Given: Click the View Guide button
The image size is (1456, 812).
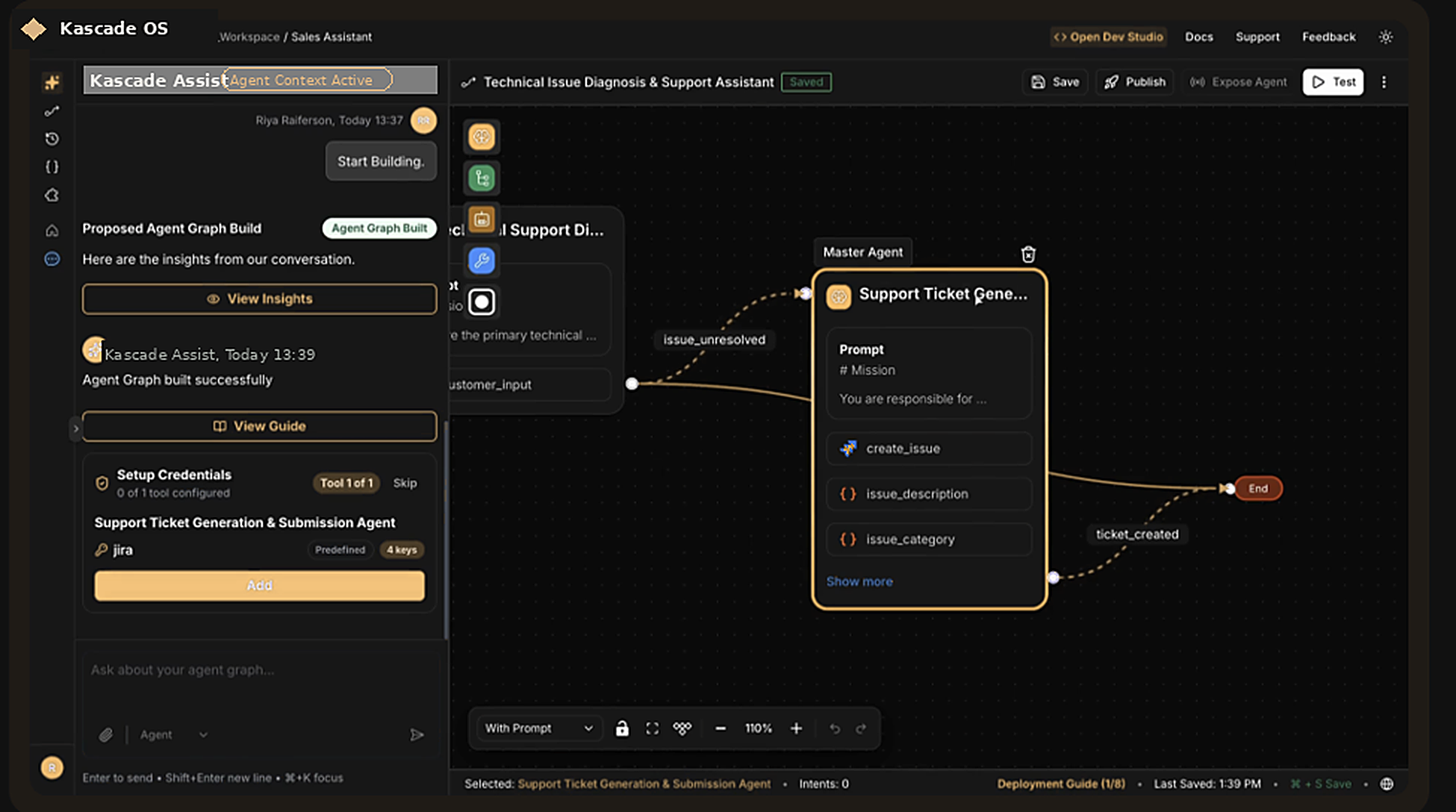Looking at the screenshot, I should 259,426.
